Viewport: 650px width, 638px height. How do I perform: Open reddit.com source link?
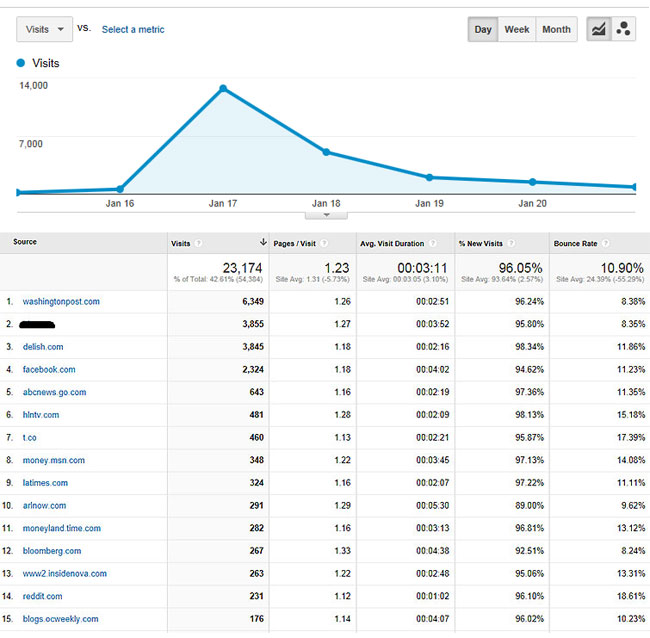coord(42,596)
